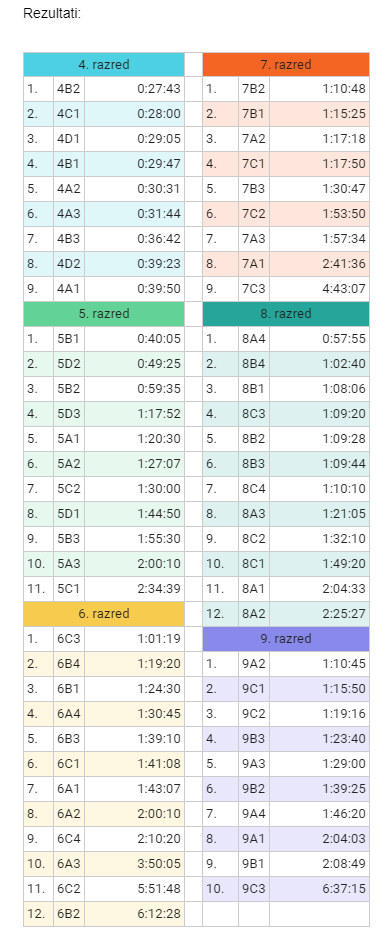Viewport: 386px width, 943px height.
Task: Select team cell 7B2
Action: (253, 89)
